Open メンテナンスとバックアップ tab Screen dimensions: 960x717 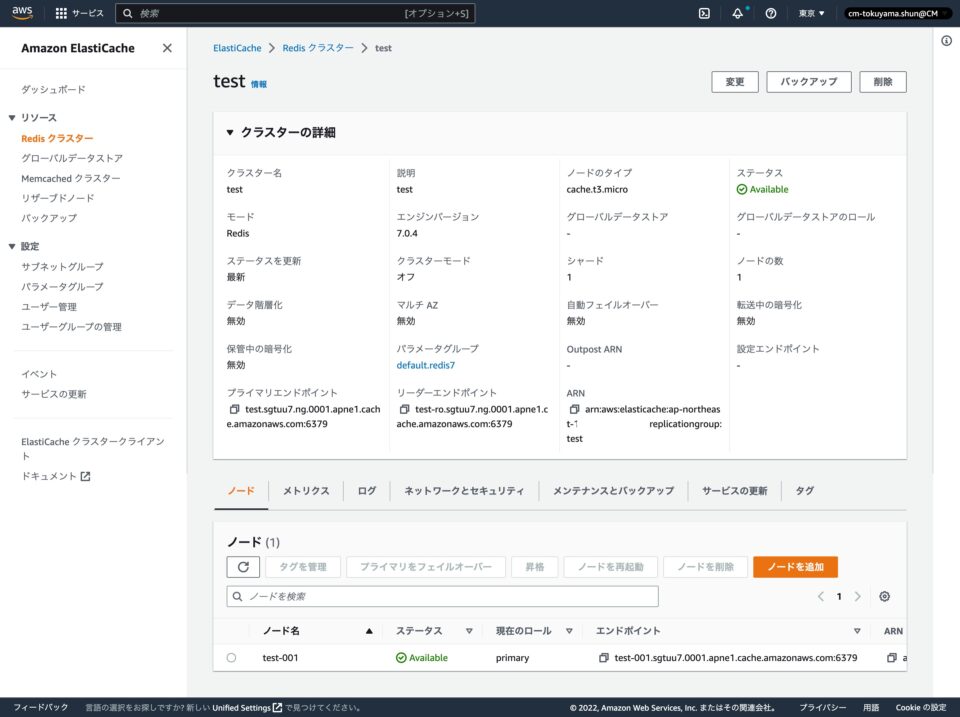613,490
